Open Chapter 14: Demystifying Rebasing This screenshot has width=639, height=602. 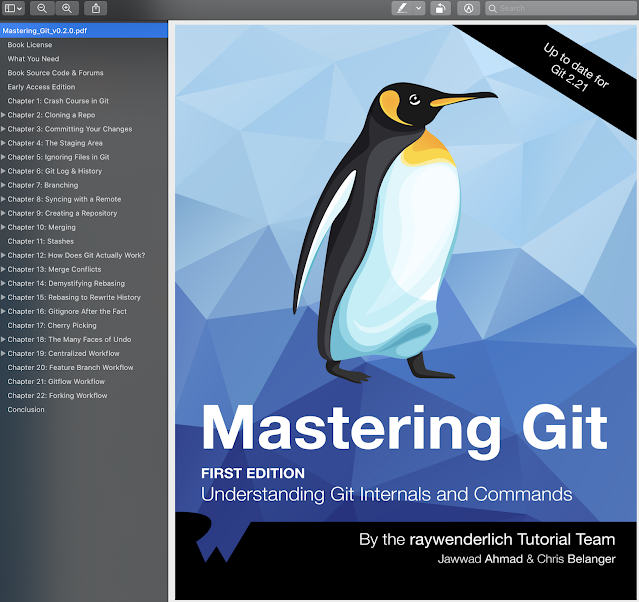tap(66, 283)
